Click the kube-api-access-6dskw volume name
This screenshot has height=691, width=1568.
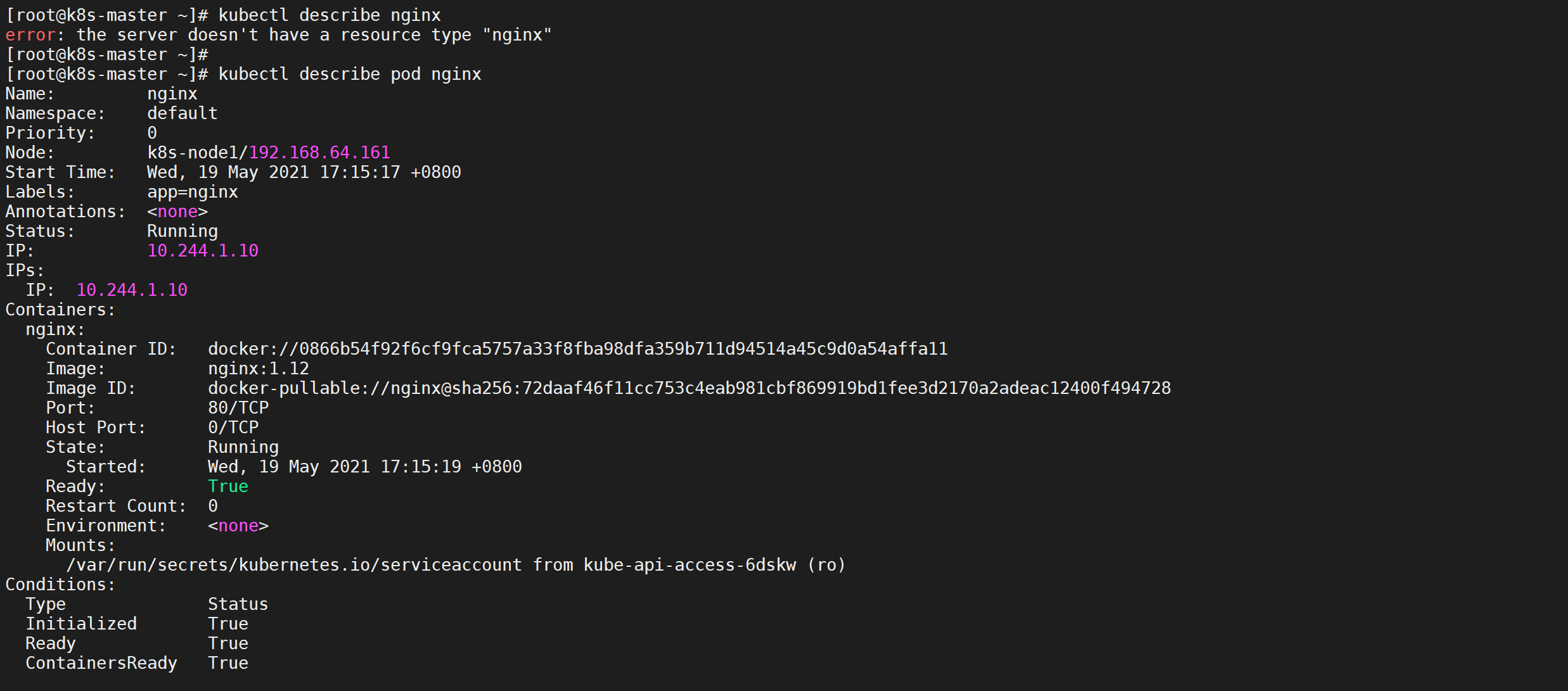coord(690,565)
